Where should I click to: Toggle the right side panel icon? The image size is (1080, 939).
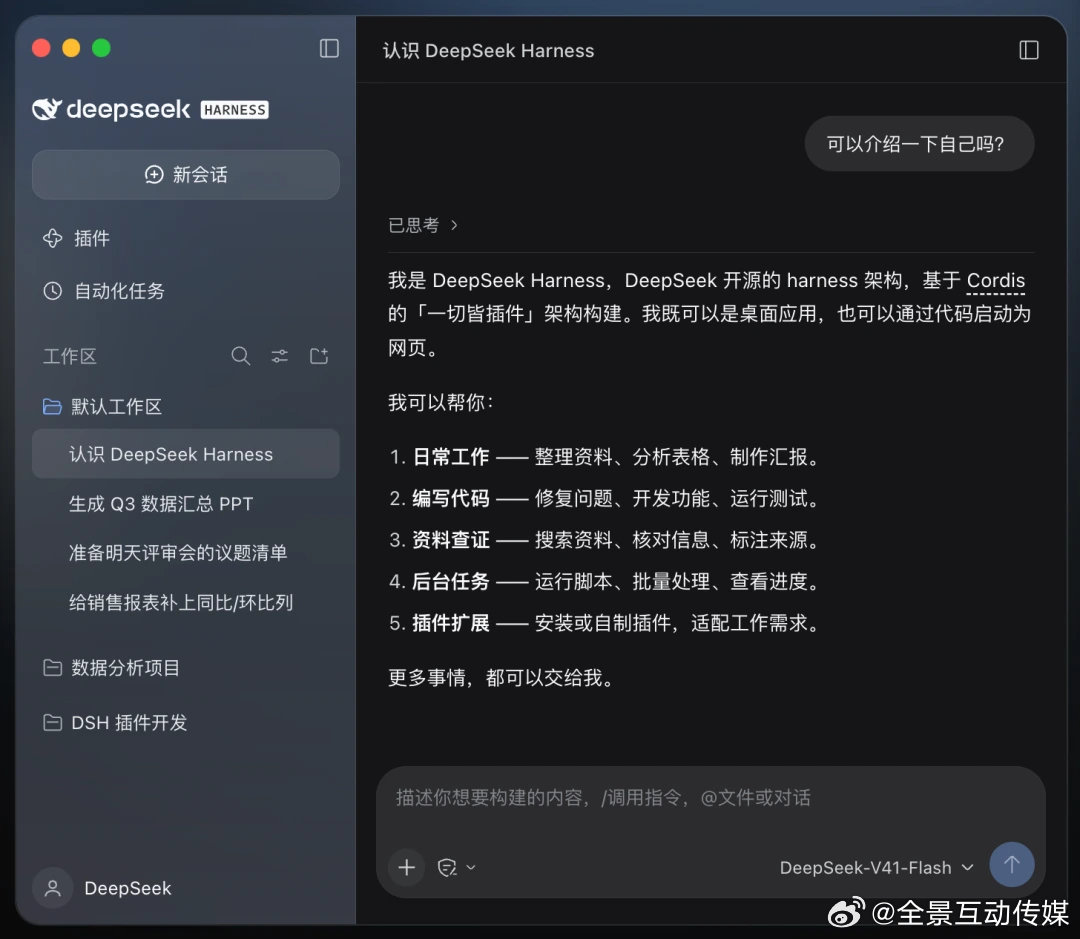point(1028,50)
